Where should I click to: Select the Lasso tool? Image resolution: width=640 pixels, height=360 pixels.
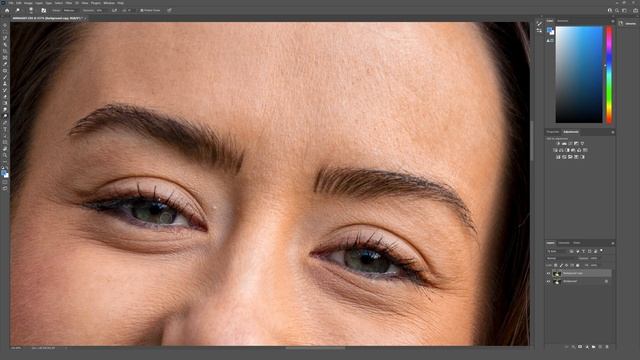(5, 38)
